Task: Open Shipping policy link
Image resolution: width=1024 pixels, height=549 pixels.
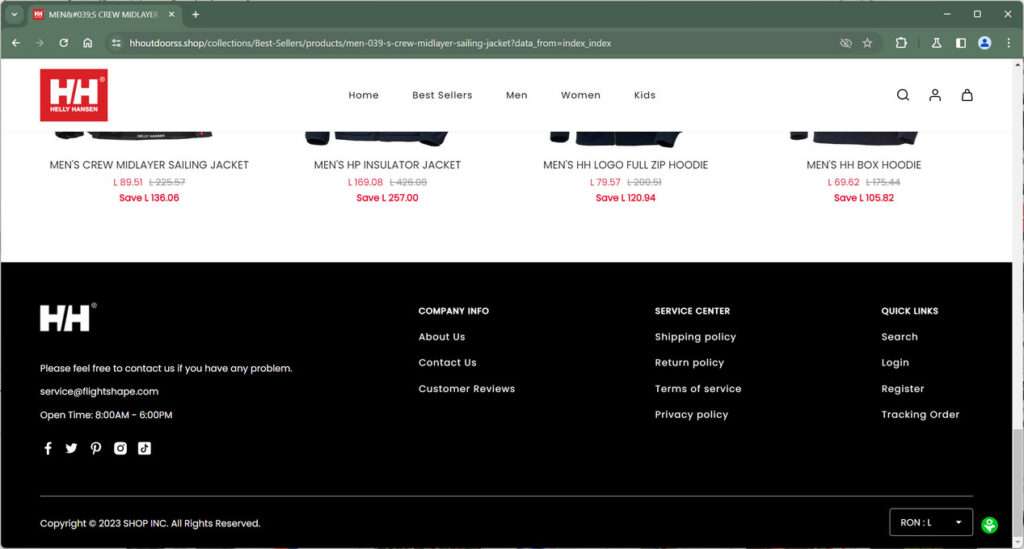Action: [x=696, y=337]
